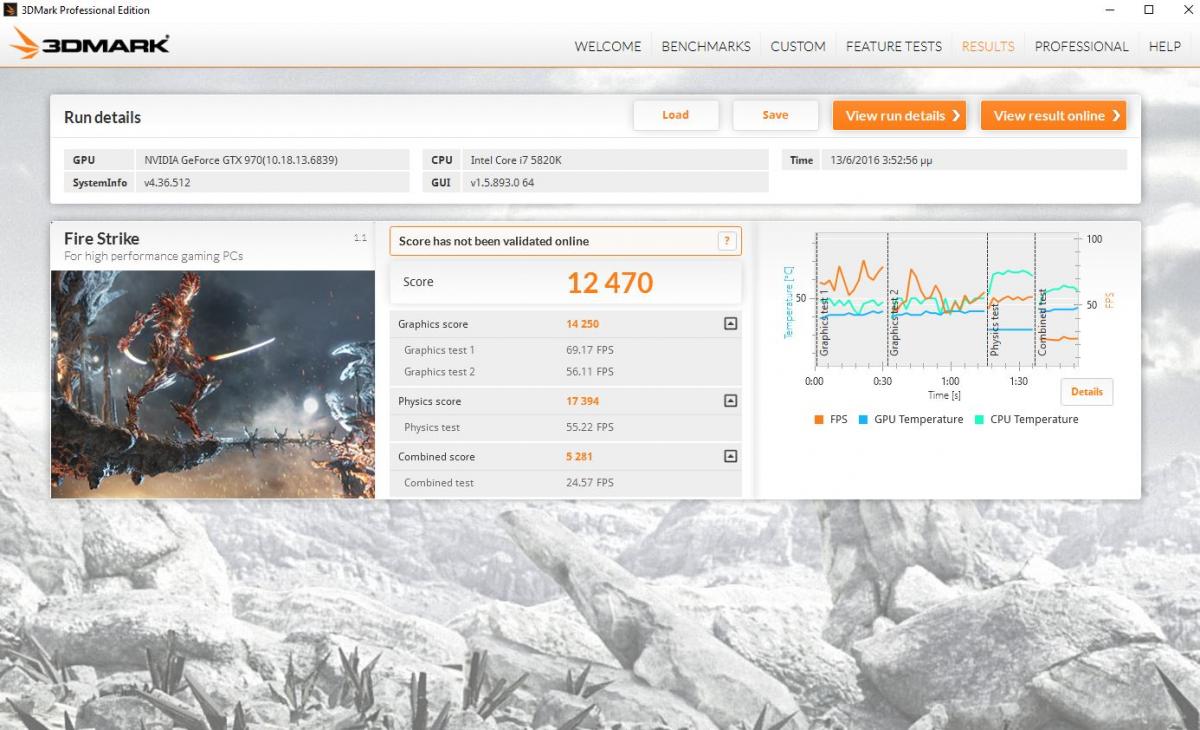Collapse the Physics score section

tap(730, 401)
